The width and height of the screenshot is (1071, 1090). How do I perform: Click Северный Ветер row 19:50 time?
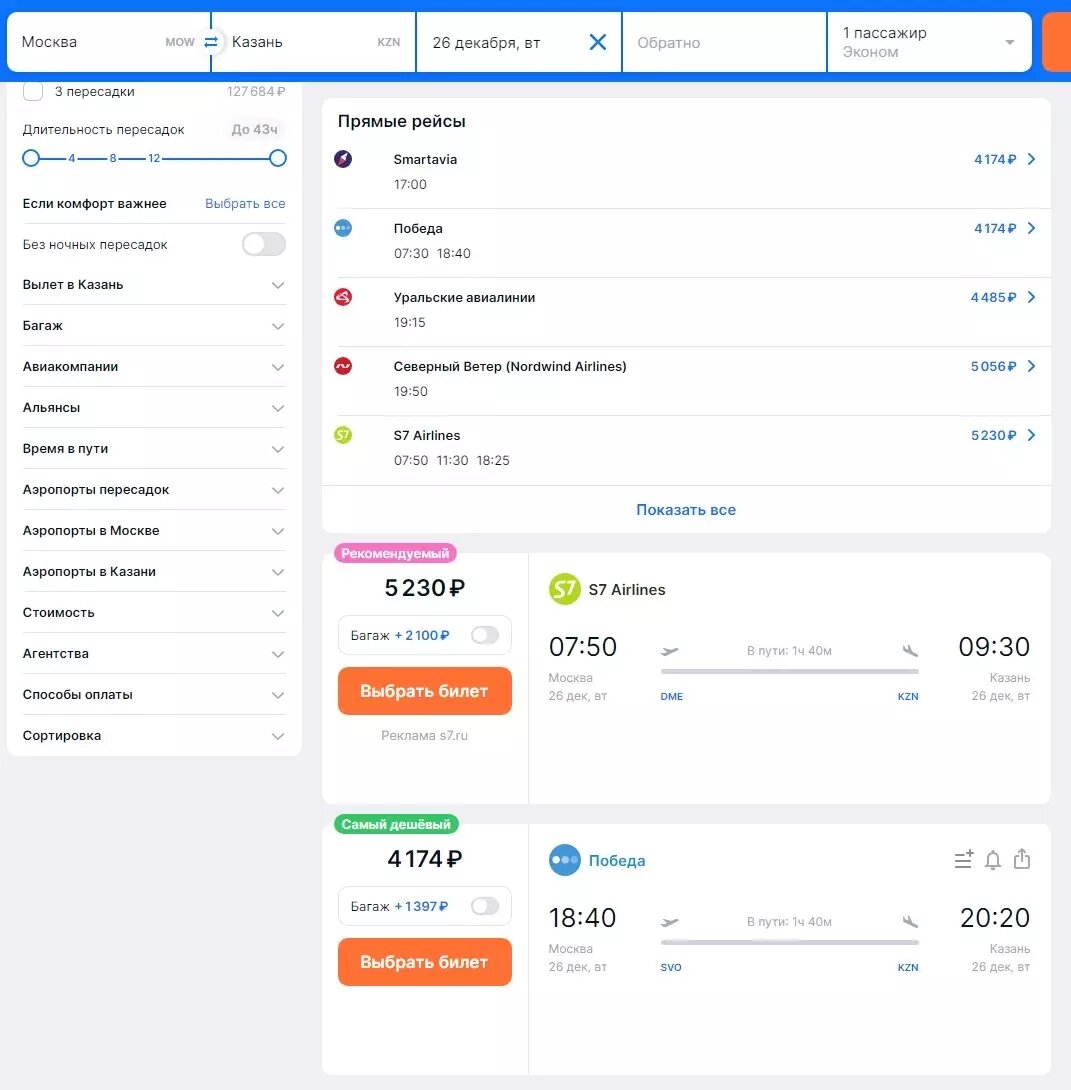[410, 391]
